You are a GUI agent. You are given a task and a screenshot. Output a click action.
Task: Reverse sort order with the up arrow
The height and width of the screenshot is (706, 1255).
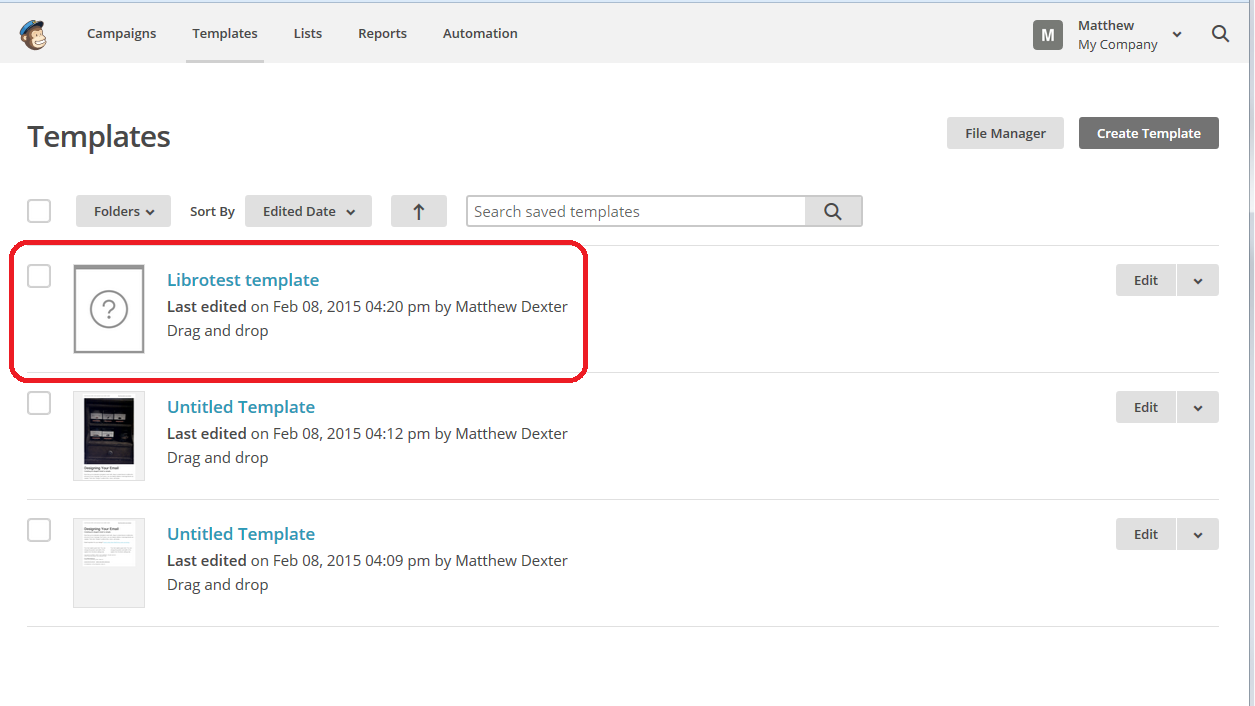click(418, 211)
